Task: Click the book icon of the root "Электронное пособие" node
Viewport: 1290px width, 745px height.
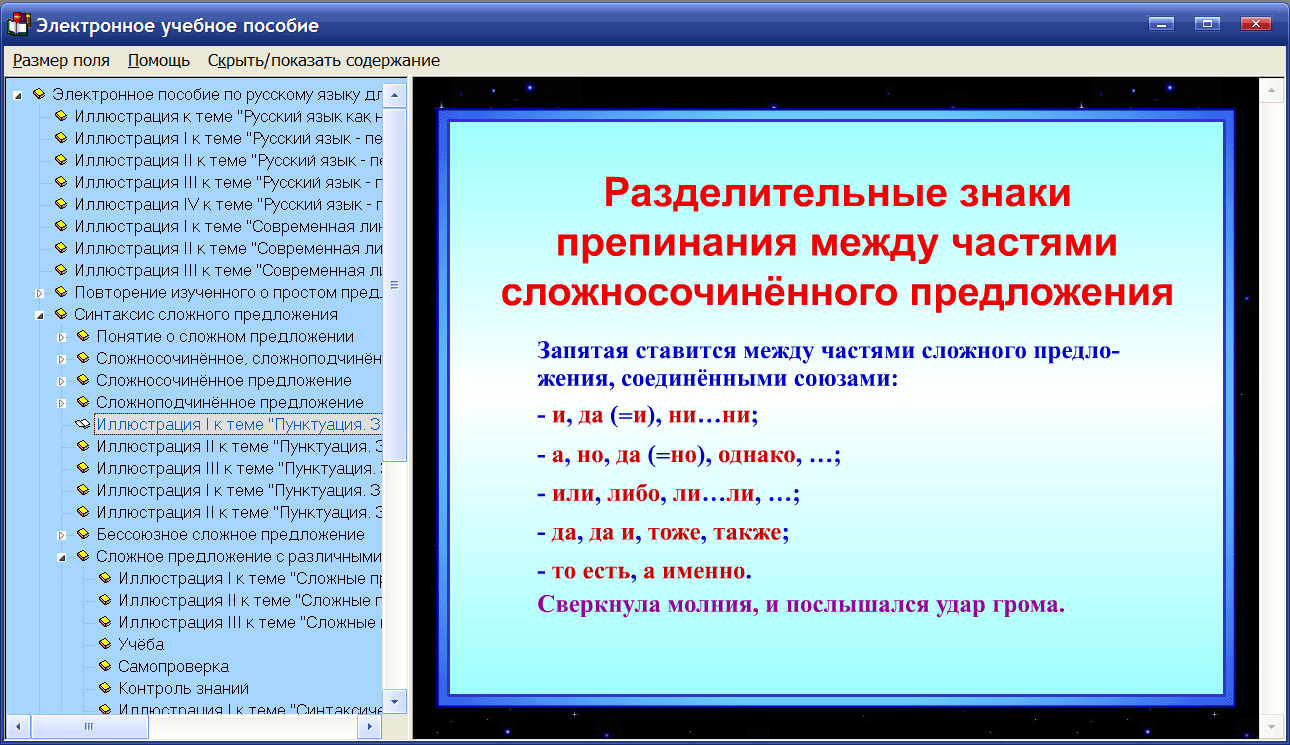Action: (38, 94)
